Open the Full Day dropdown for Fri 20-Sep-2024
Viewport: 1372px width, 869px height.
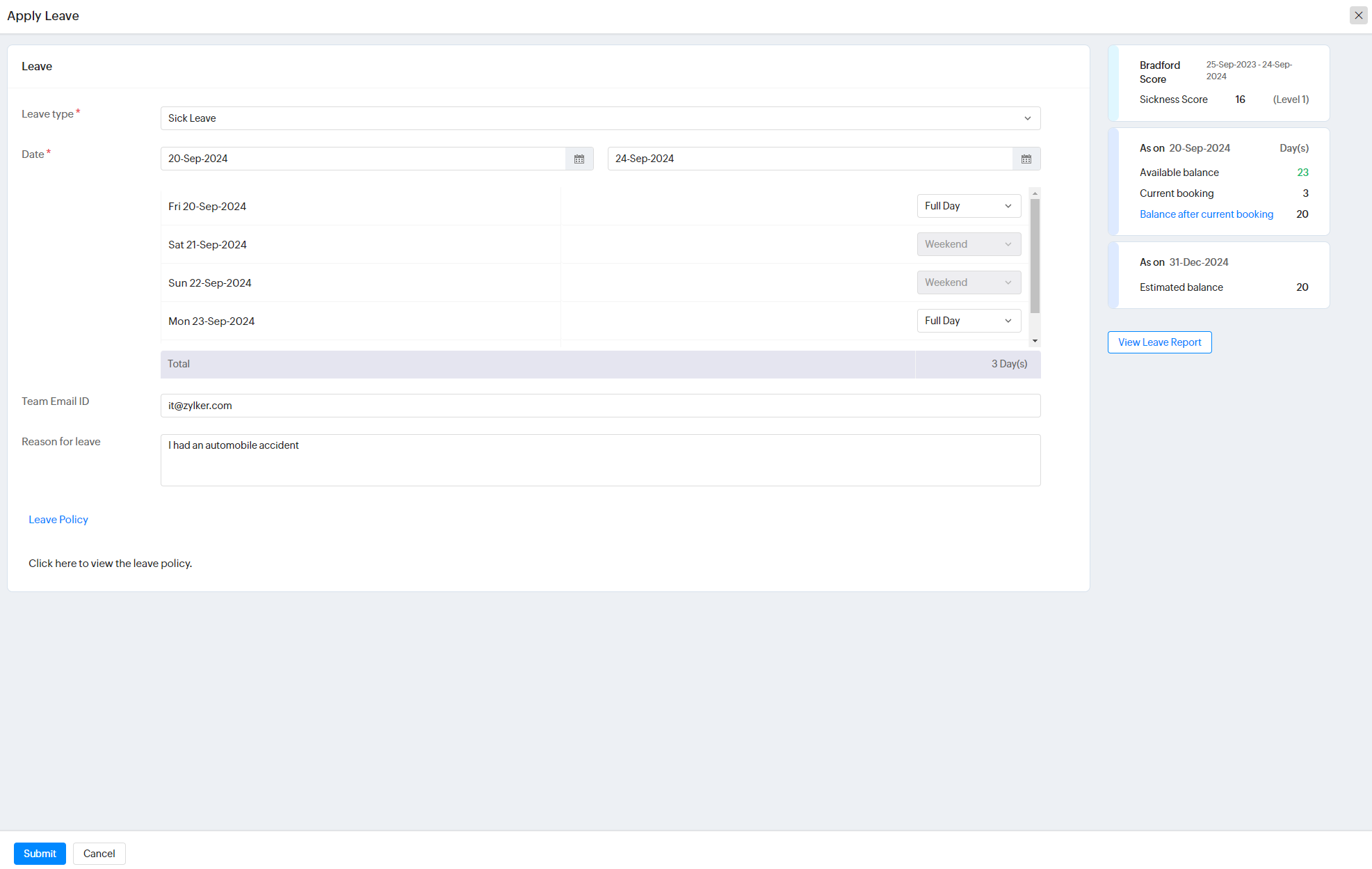pyautogui.click(x=968, y=206)
